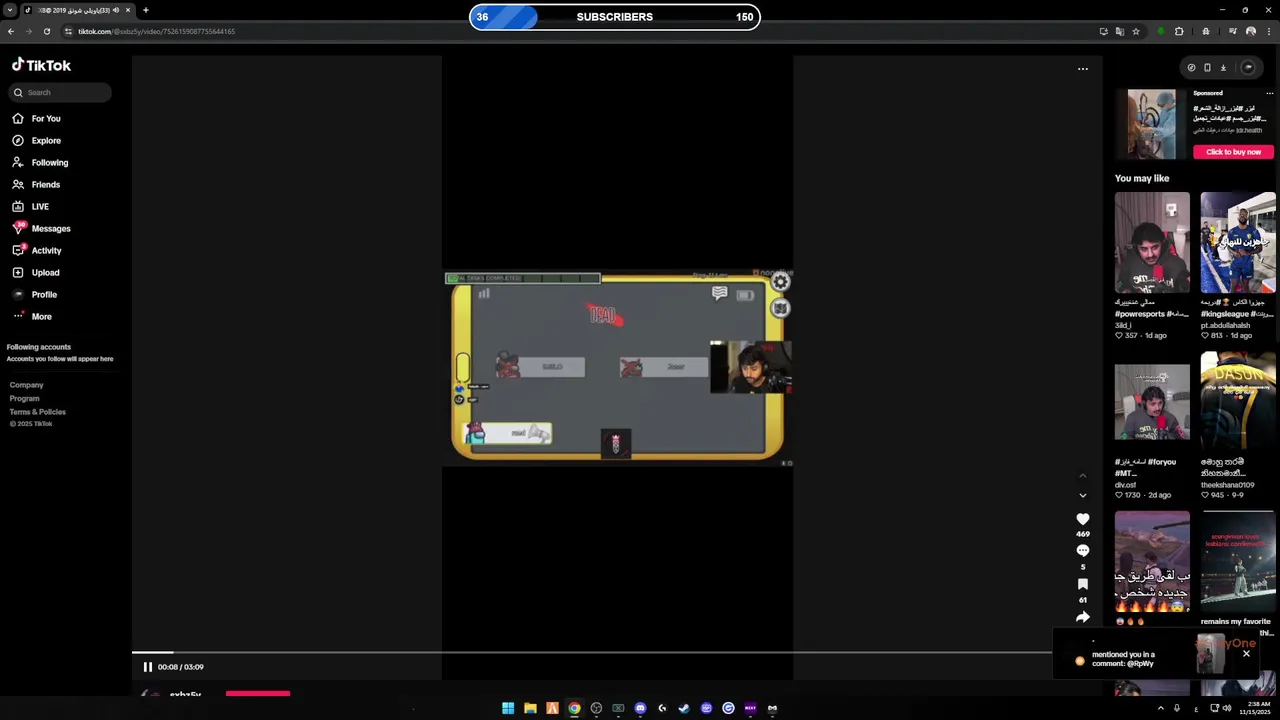Open the taskbar volume control
This screenshot has width=1280, height=720.
(1227, 708)
